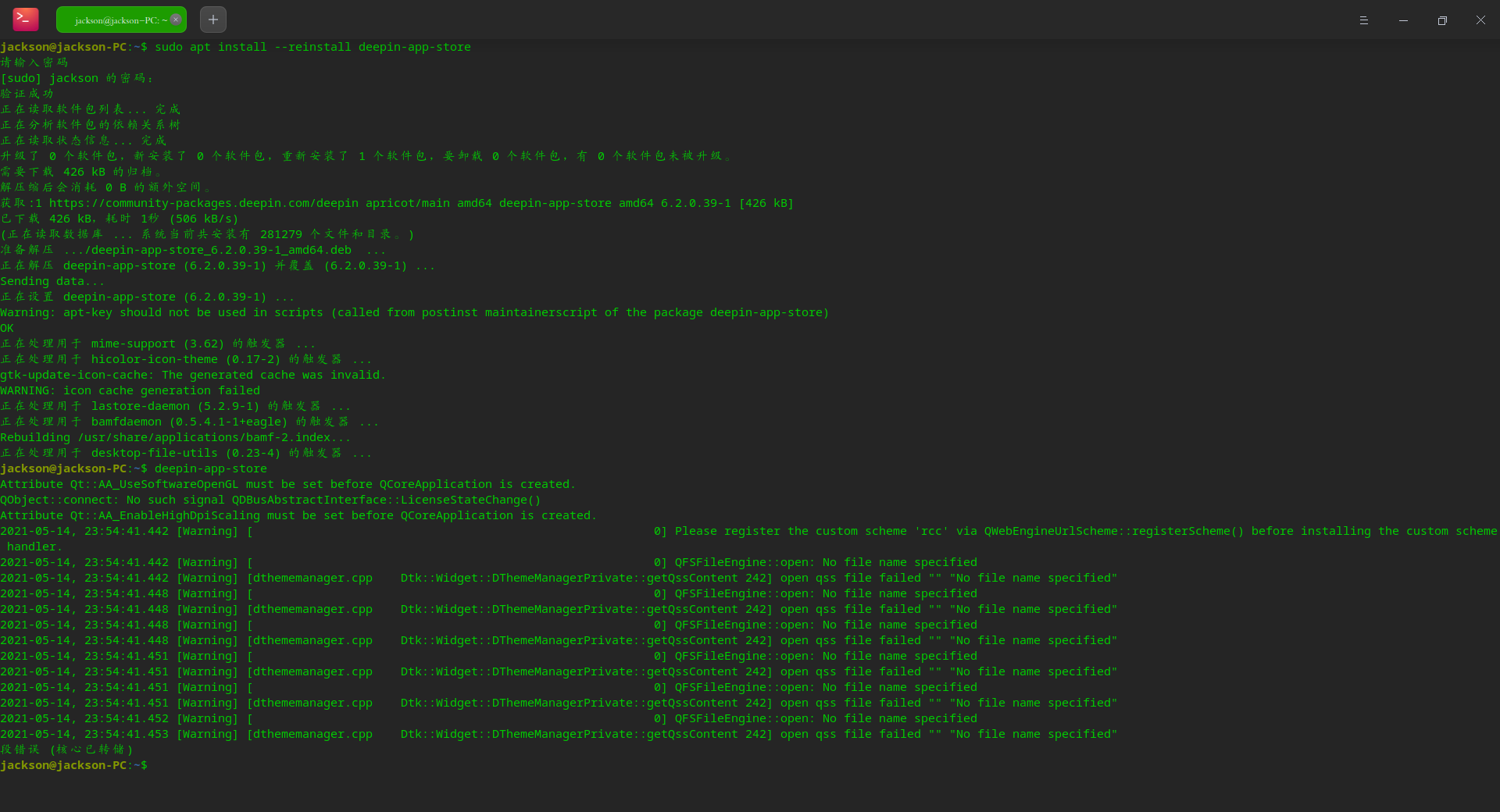Click the AA_UseSoftwareOpenGL attribute message line
The width and height of the screenshot is (1500, 812).
pyautogui.click(x=287, y=484)
